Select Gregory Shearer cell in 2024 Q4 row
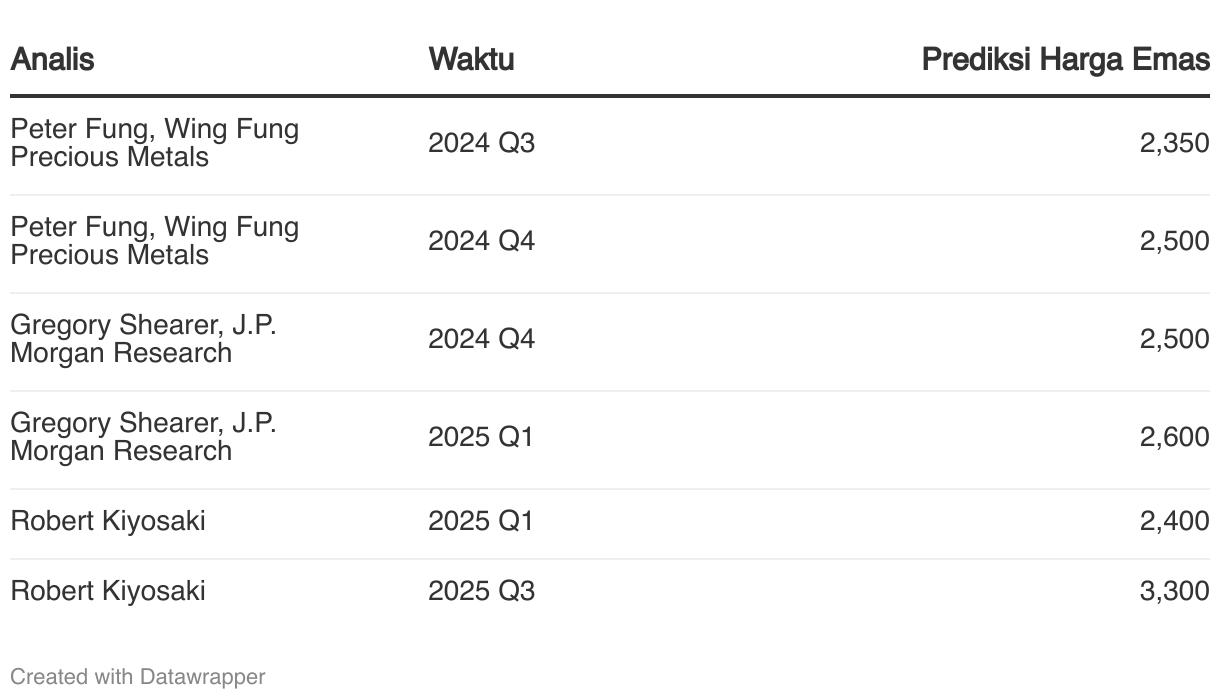Image resolution: width=1220 pixels, height=700 pixels. (144, 339)
